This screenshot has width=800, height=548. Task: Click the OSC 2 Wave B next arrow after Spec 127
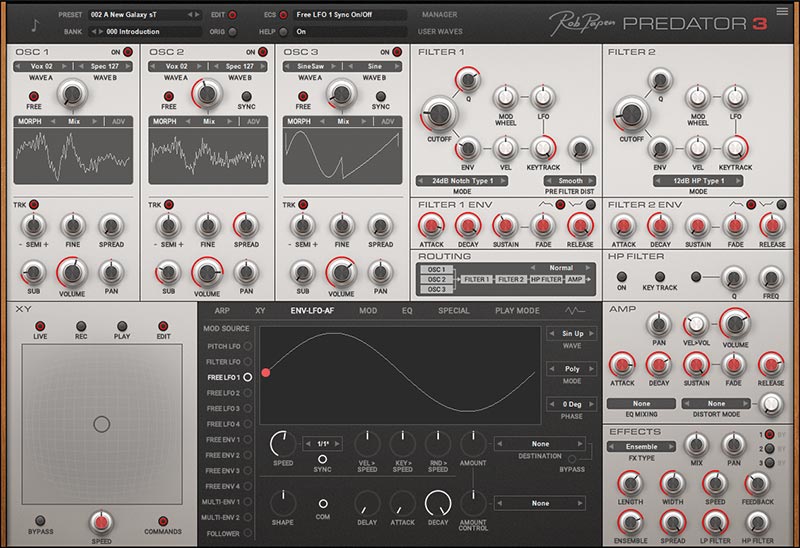(263, 66)
